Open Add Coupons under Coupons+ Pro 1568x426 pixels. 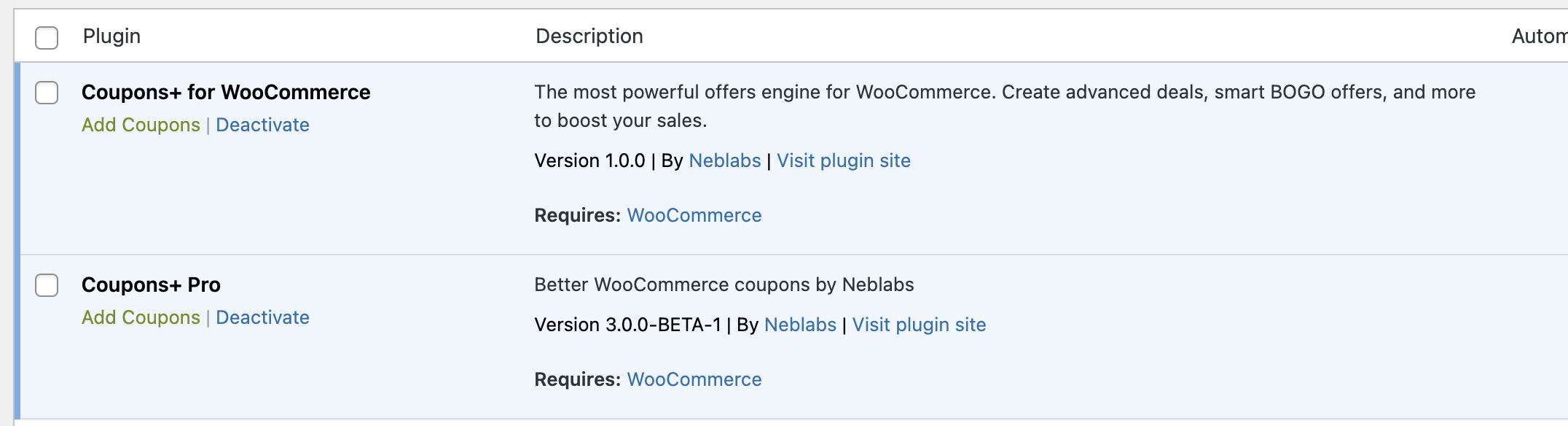pos(141,317)
